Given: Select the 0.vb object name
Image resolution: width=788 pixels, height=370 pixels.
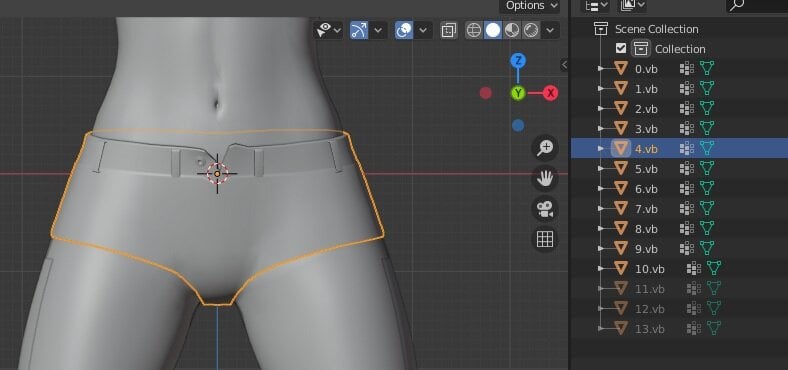Looking at the screenshot, I should pyautogui.click(x=646, y=69).
